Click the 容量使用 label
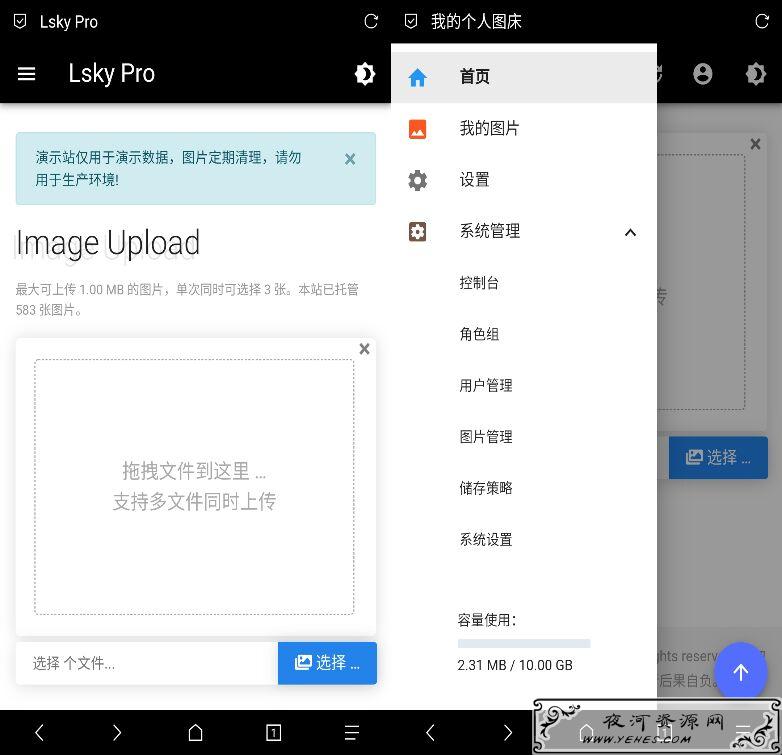 click(x=487, y=620)
